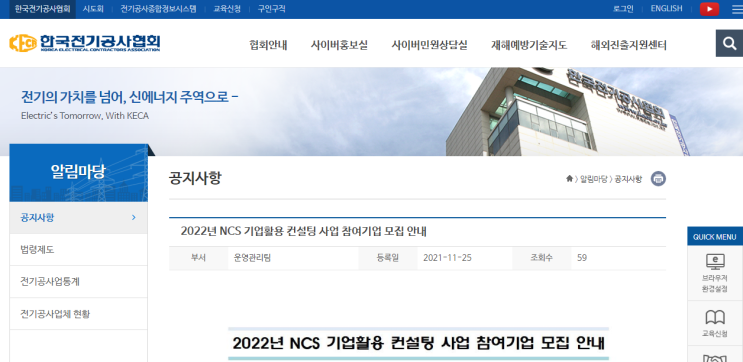Click 알림마당 breadcrumb link
Viewport: 743px width, 362px height.
click(x=593, y=179)
